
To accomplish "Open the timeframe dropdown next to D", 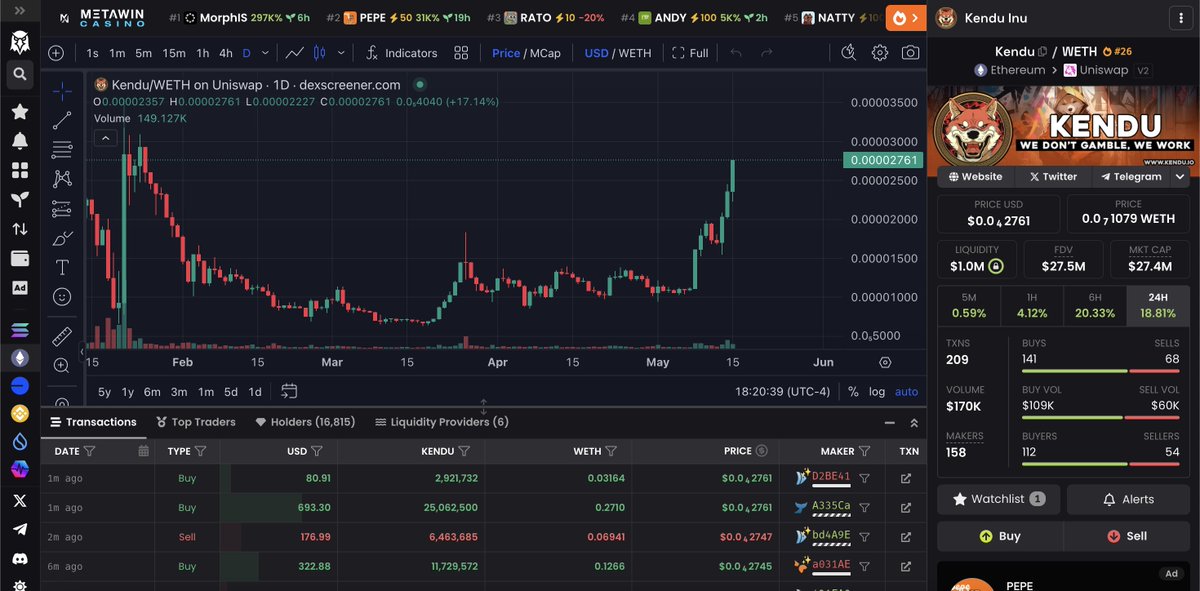I will [264, 53].
